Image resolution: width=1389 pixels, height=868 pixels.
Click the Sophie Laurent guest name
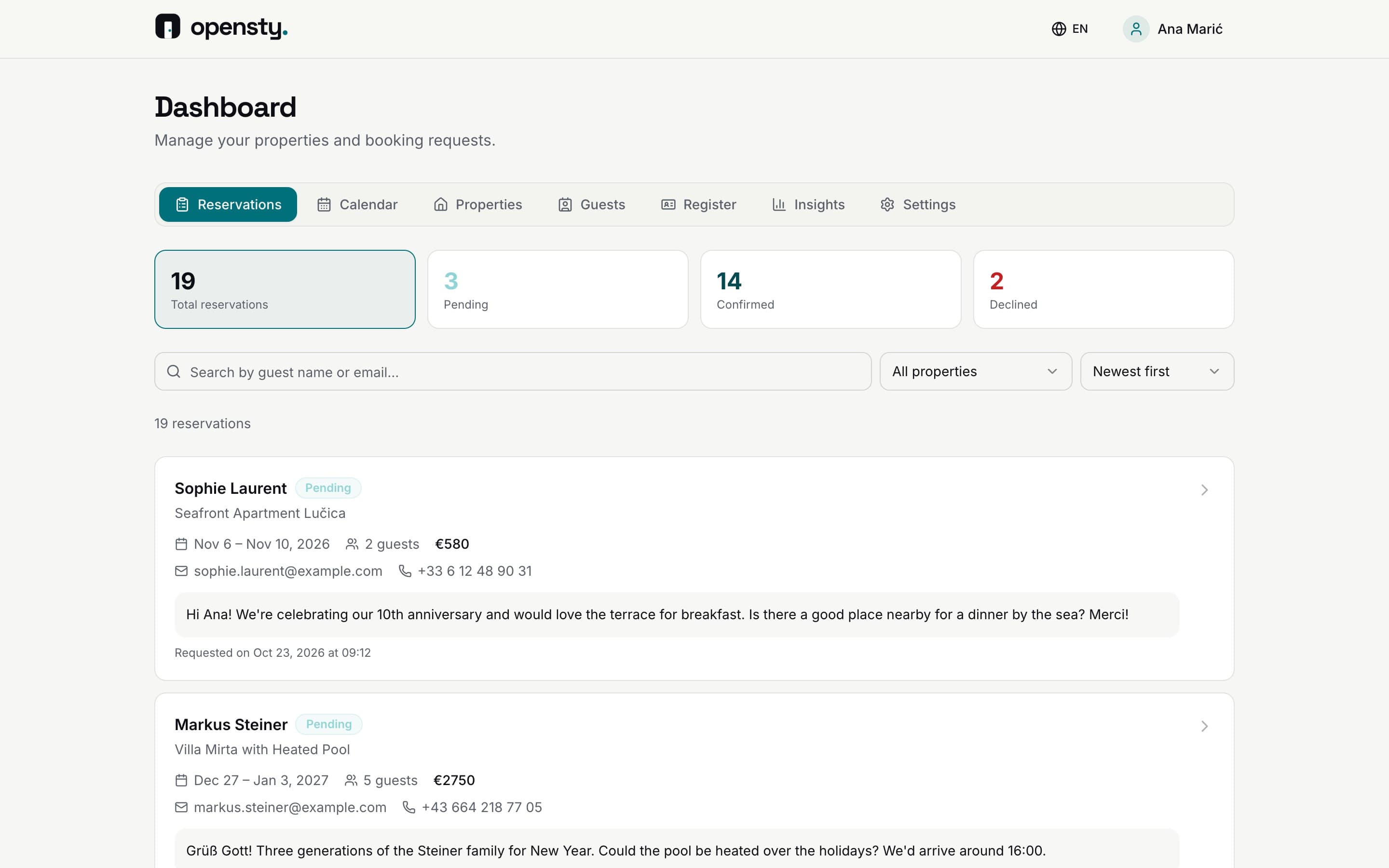(x=230, y=488)
